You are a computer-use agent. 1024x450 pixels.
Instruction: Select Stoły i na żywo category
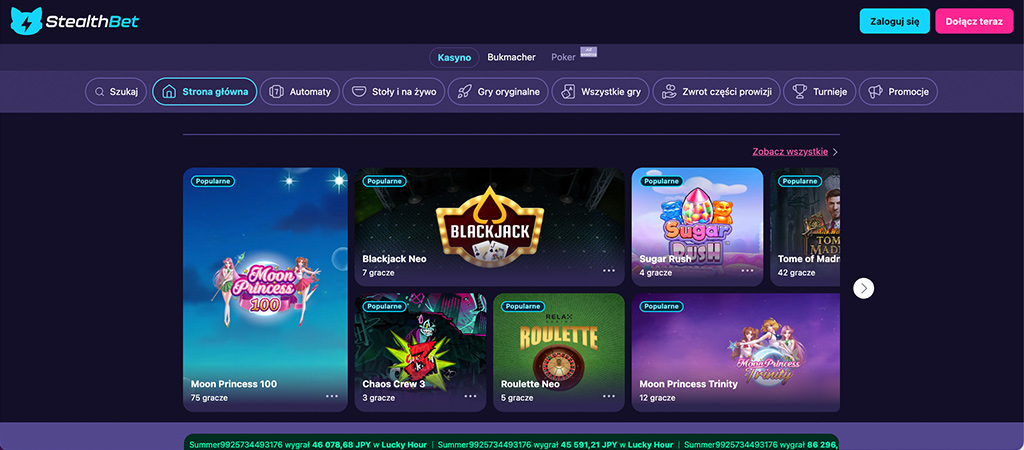pos(394,91)
